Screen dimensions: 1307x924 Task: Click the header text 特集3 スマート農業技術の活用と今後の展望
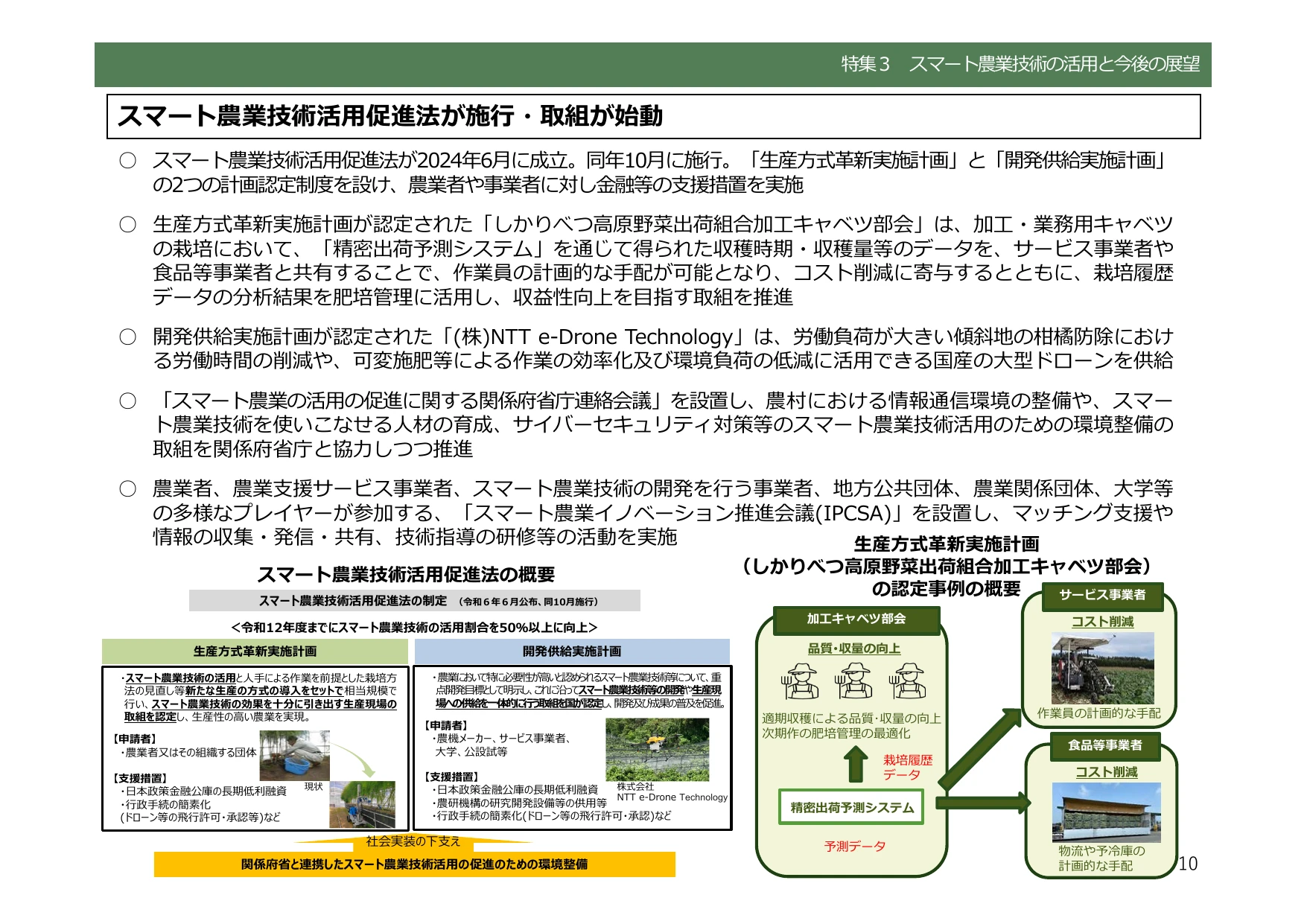coord(1020,65)
